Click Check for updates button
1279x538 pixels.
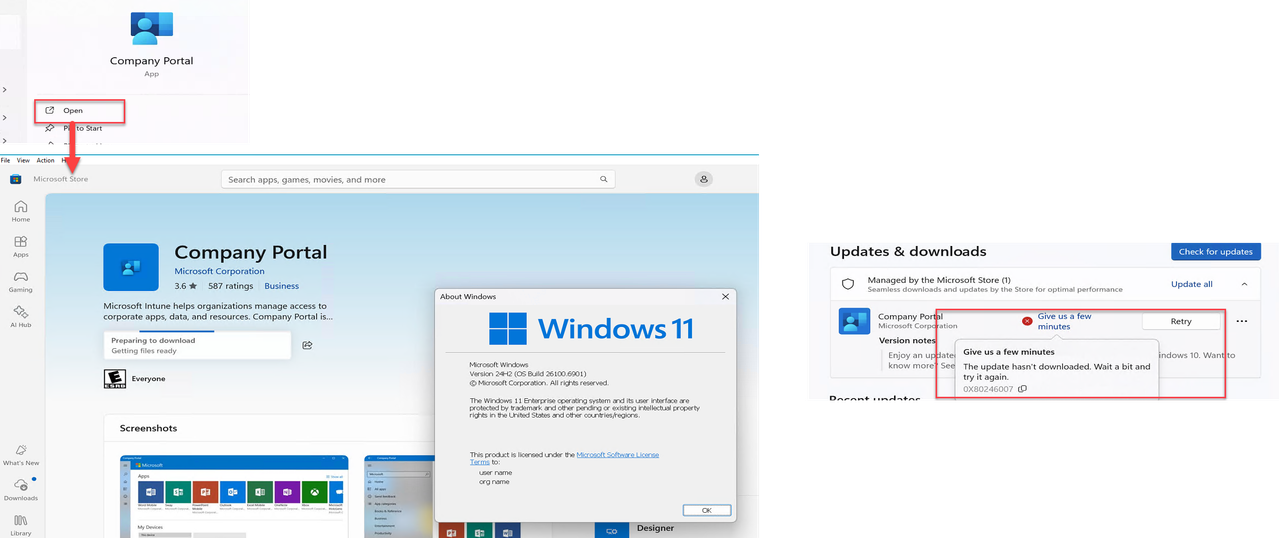click(x=1215, y=251)
